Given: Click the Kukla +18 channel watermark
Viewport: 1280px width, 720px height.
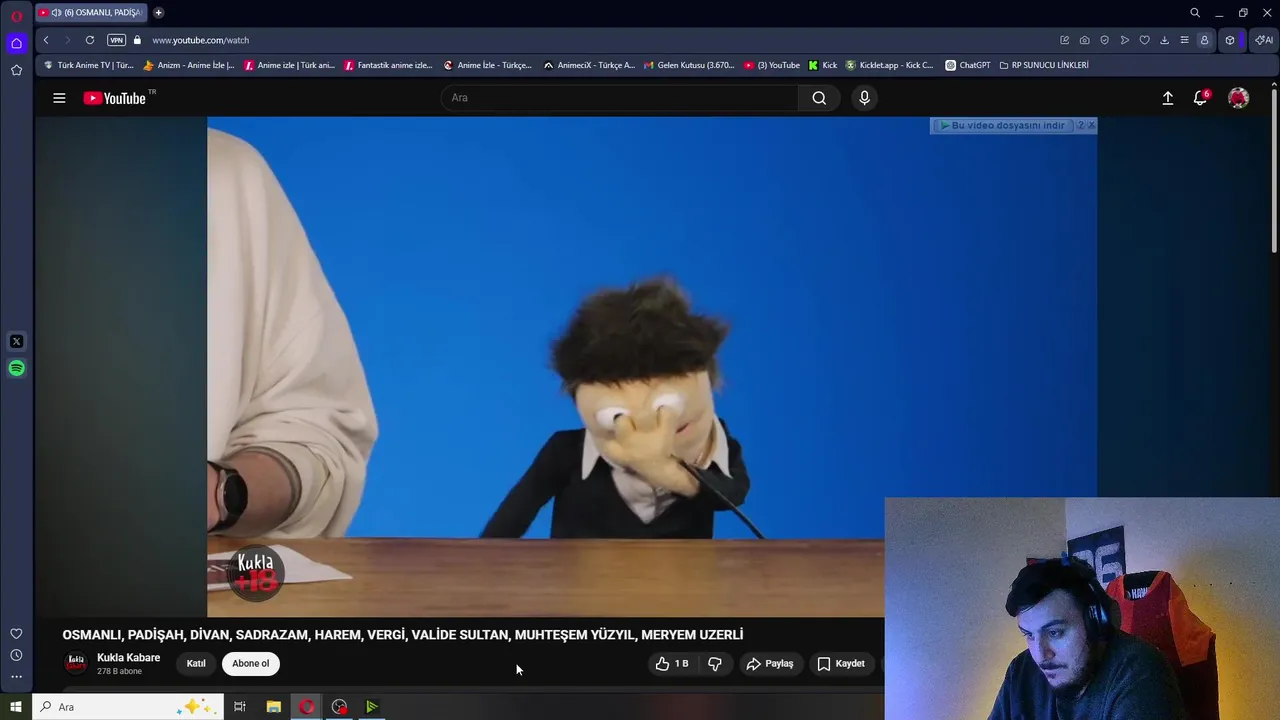Looking at the screenshot, I should (255, 573).
